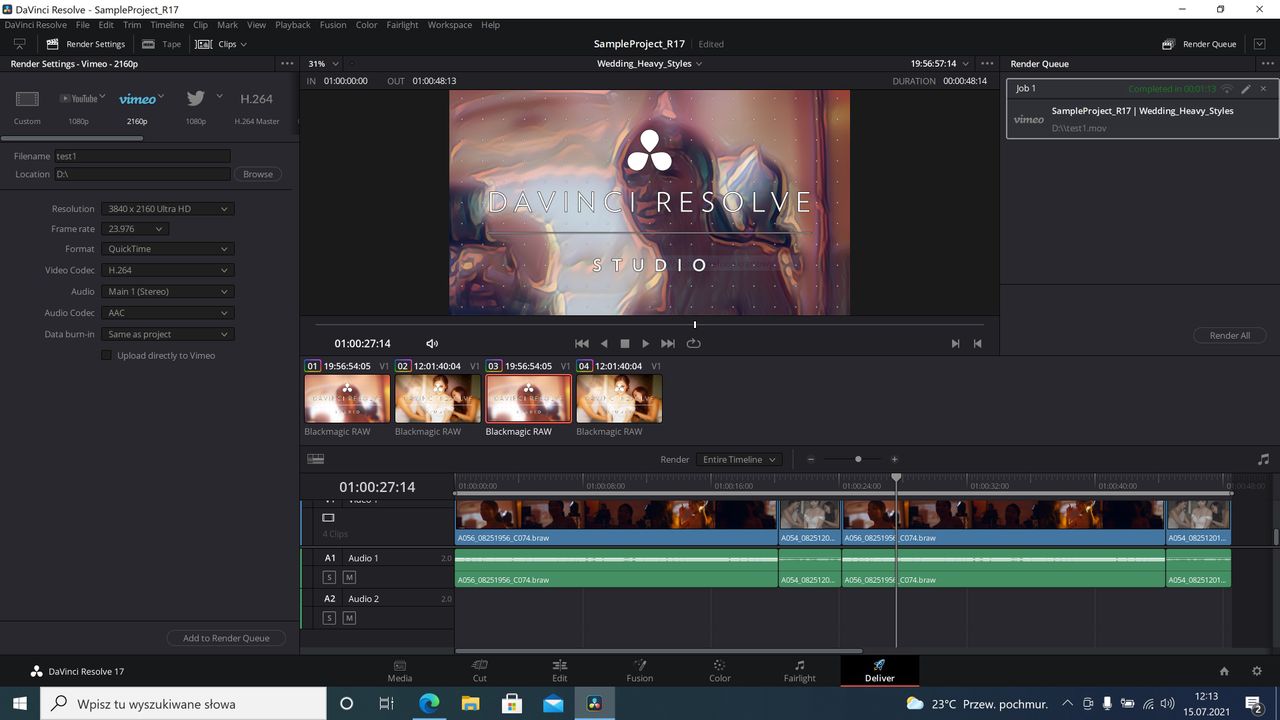Select clip 03 thumbnail
The height and width of the screenshot is (720, 1280).
[528, 398]
